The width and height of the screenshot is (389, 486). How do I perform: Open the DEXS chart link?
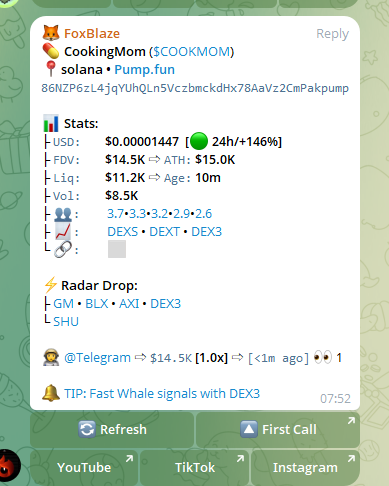122,232
